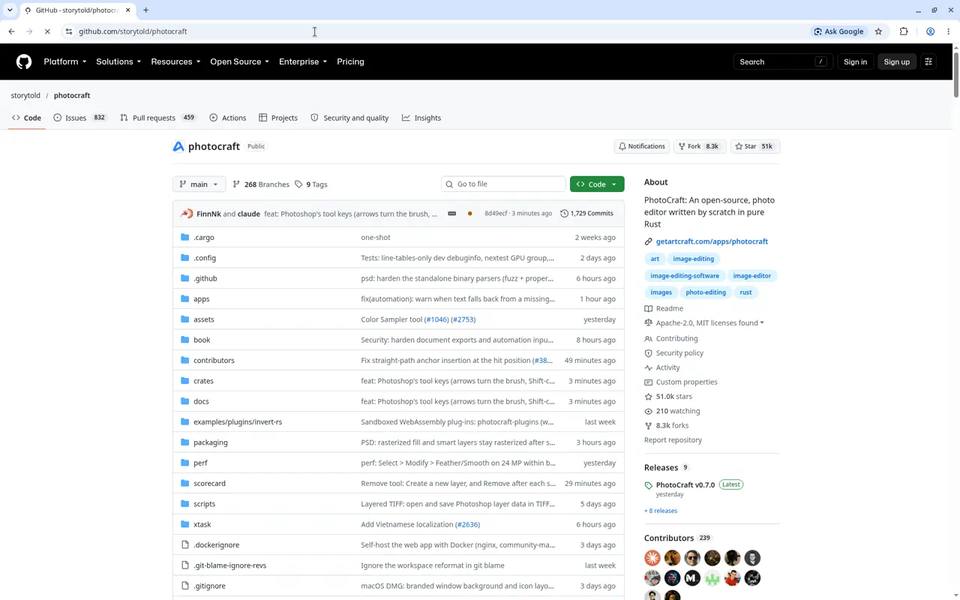Viewport: 960px width, 600px height.
Task: Switch to the Actions tab
Action: [228, 118]
